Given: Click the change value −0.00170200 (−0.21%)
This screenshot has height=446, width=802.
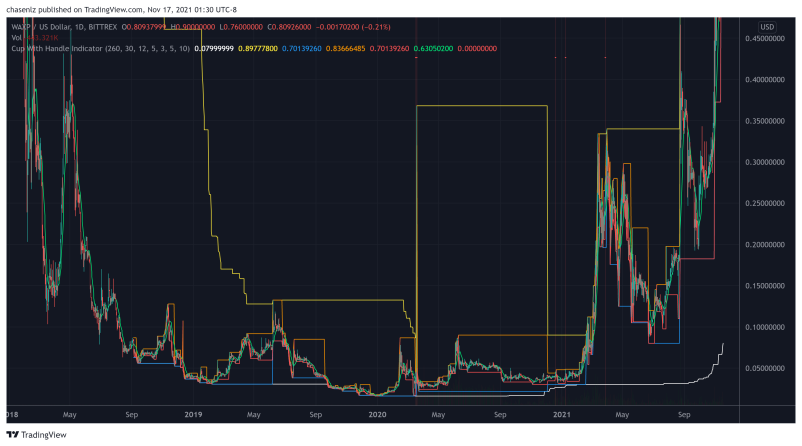Looking at the screenshot, I should point(353,27).
